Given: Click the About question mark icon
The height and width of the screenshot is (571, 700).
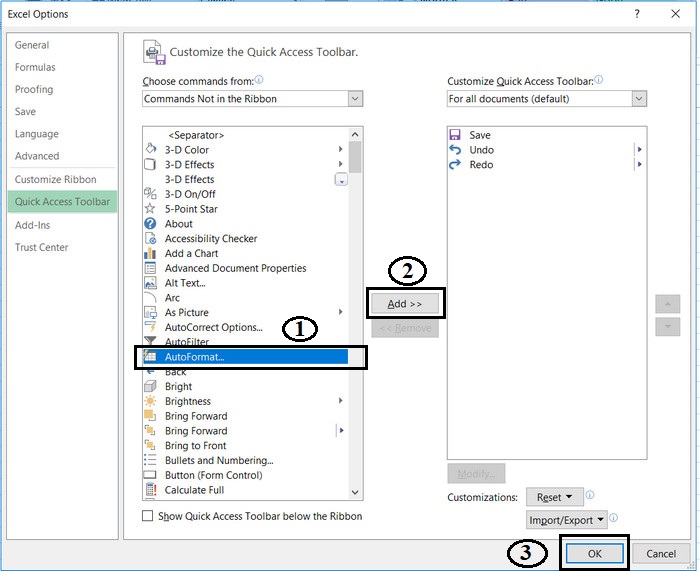Looking at the screenshot, I should (150, 223).
